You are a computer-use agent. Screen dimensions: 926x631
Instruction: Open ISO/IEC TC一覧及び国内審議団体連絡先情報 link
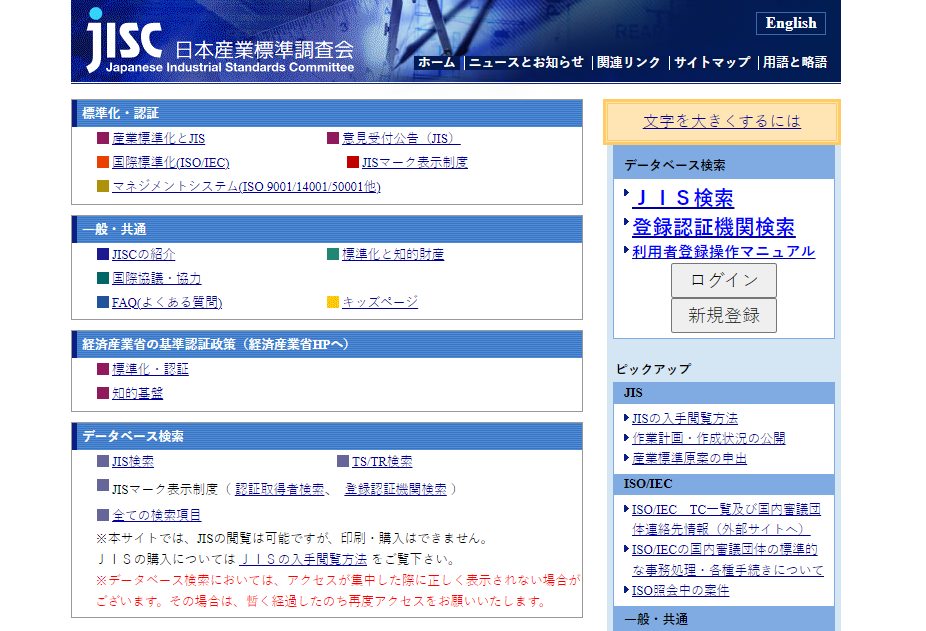[x=726, y=519]
